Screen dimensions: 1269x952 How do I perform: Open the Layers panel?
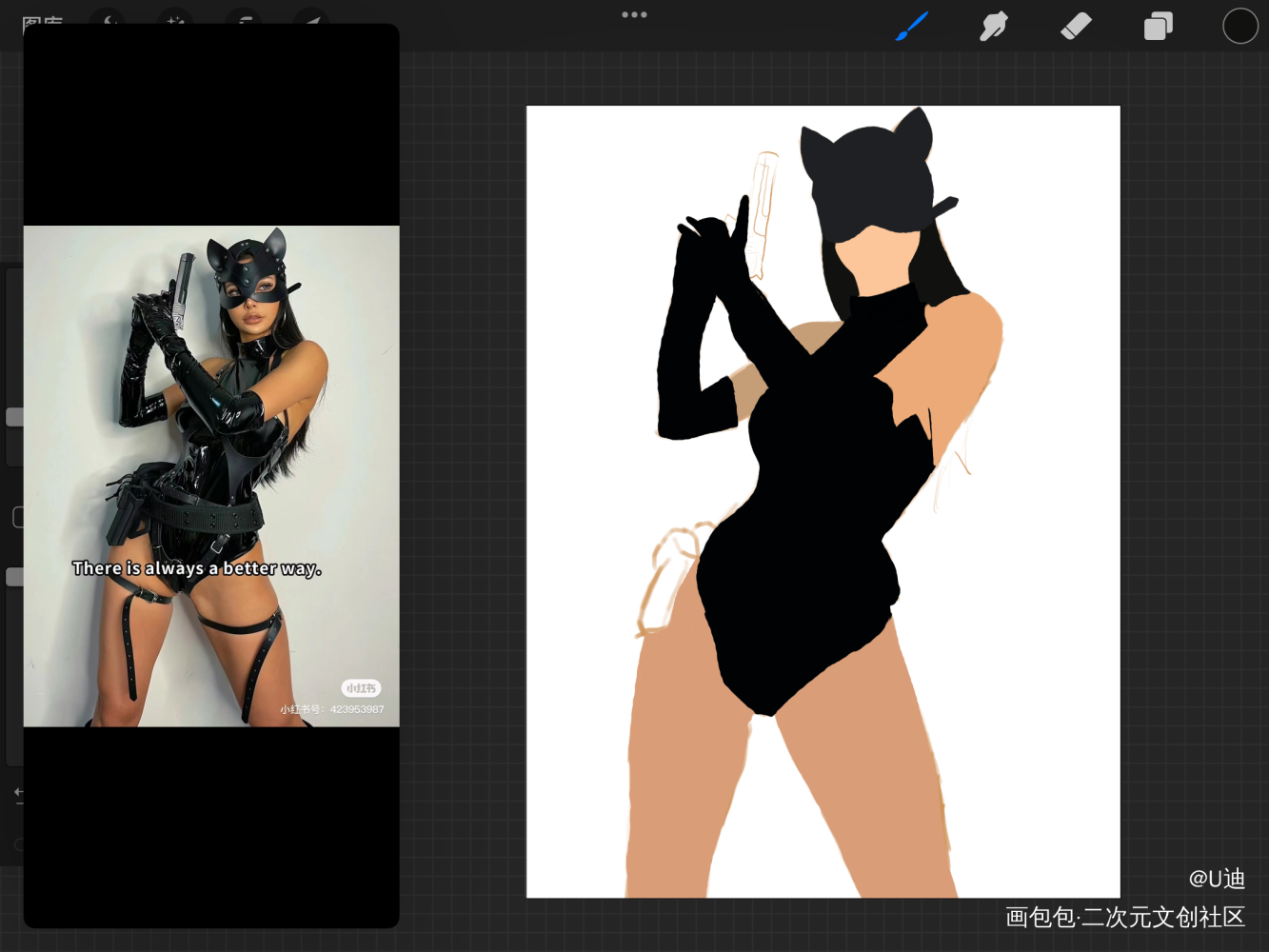coord(1158,27)
